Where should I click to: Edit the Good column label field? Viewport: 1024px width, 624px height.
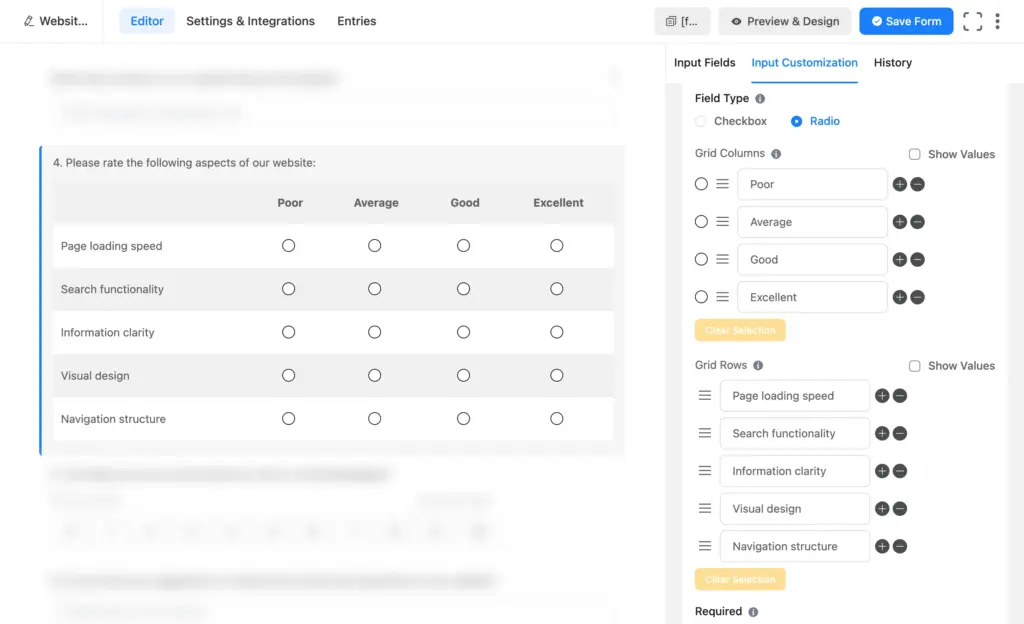(x=812, y=260)
